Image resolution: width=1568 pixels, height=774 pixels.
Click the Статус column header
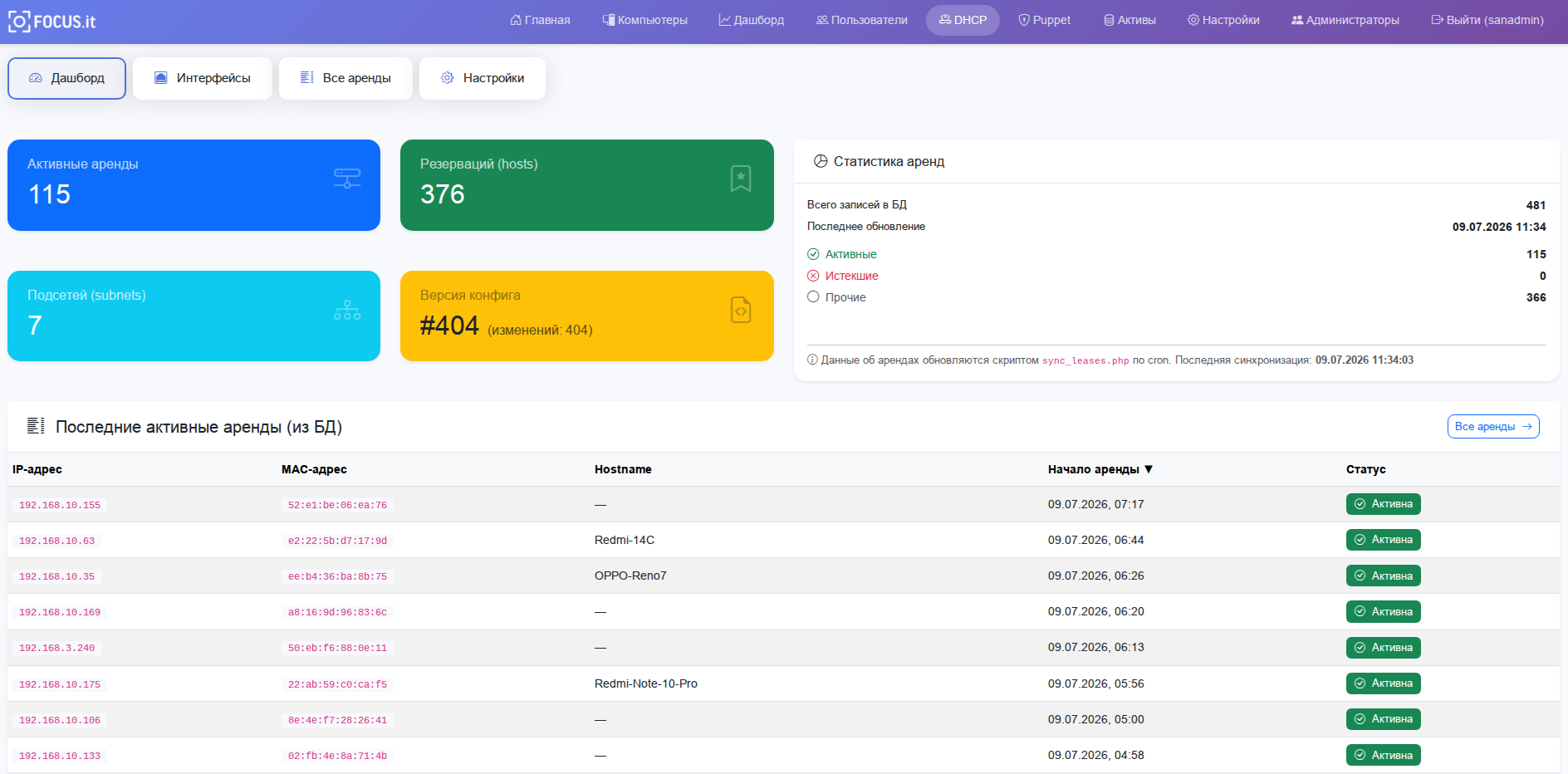pos(1366,469)
